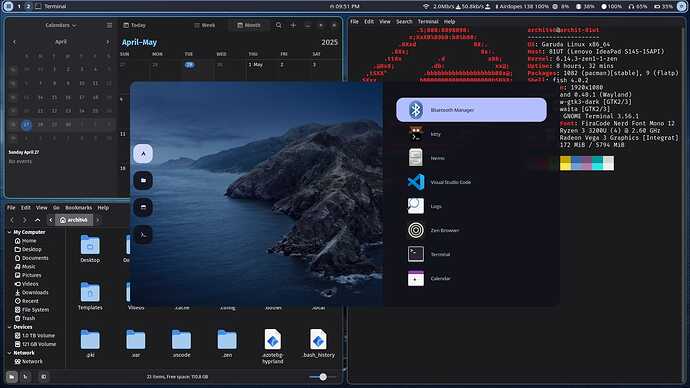Select File System in the sidebar
The image size is (690, 388).
[32, 310]
